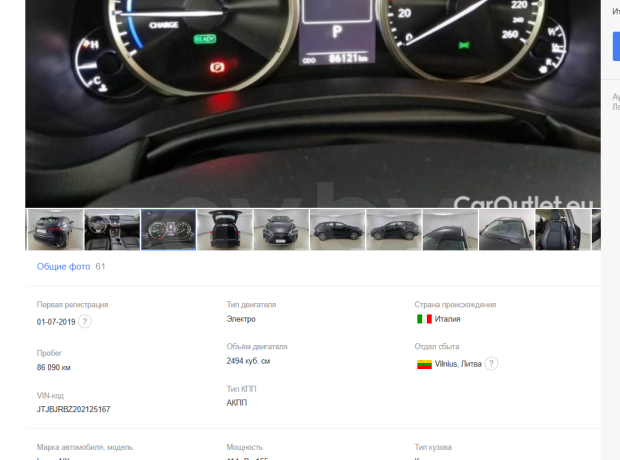Click engine volume 2494 куб. см
The image size is (620, 460).
click(x=248, y=361)
